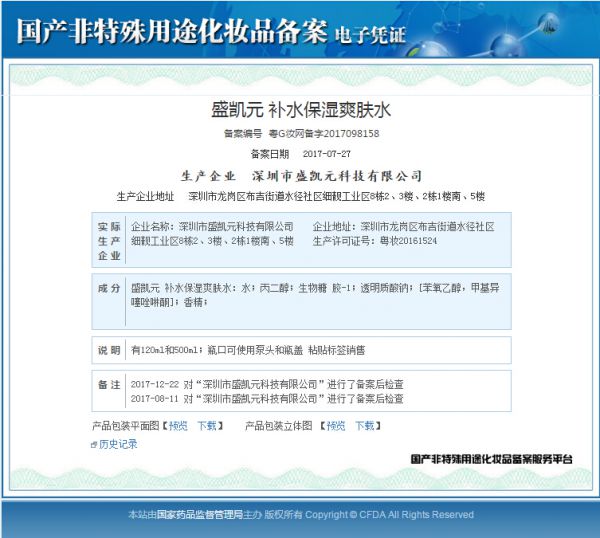Click the 电子凭证 banner subtitle

pos(370,35)
